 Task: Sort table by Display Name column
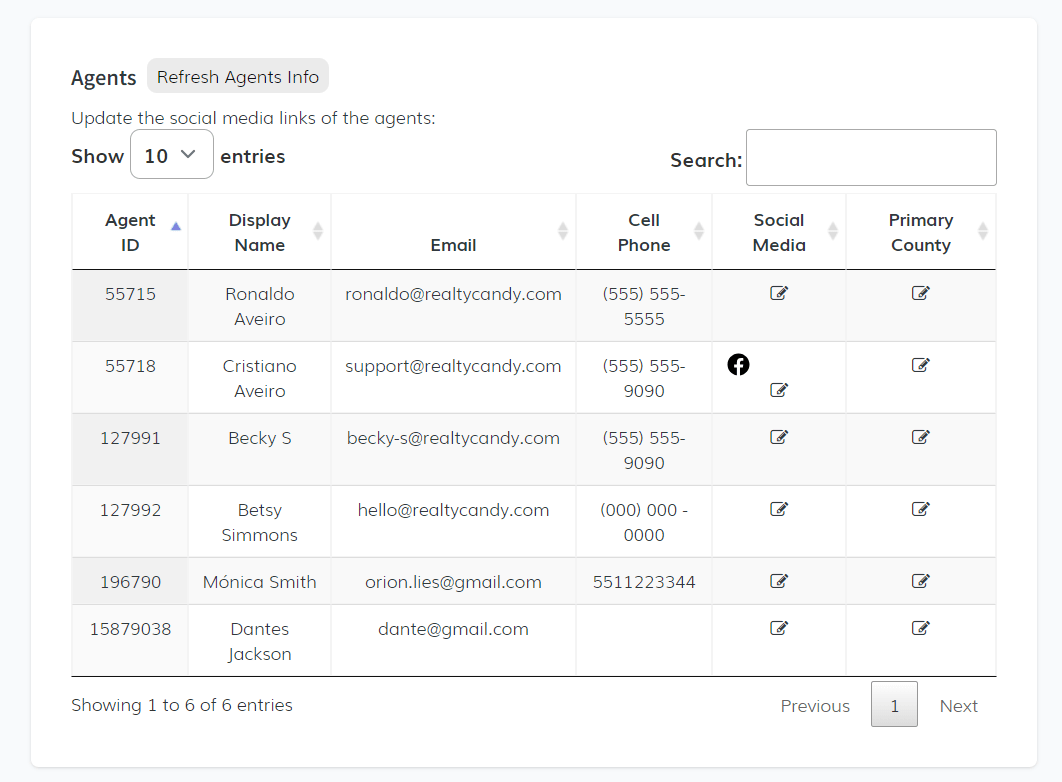pyautogui.click(x=259, y=232)
